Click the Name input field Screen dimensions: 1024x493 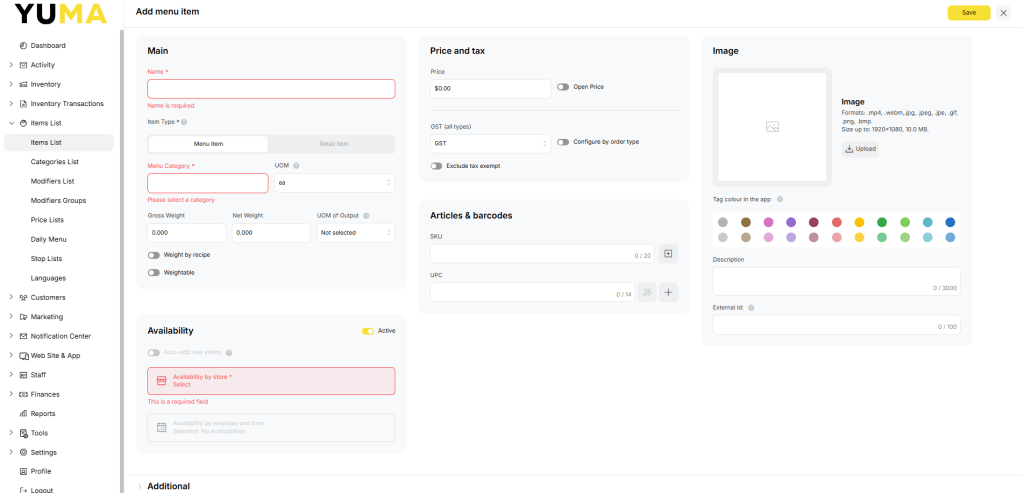(271, 89)
